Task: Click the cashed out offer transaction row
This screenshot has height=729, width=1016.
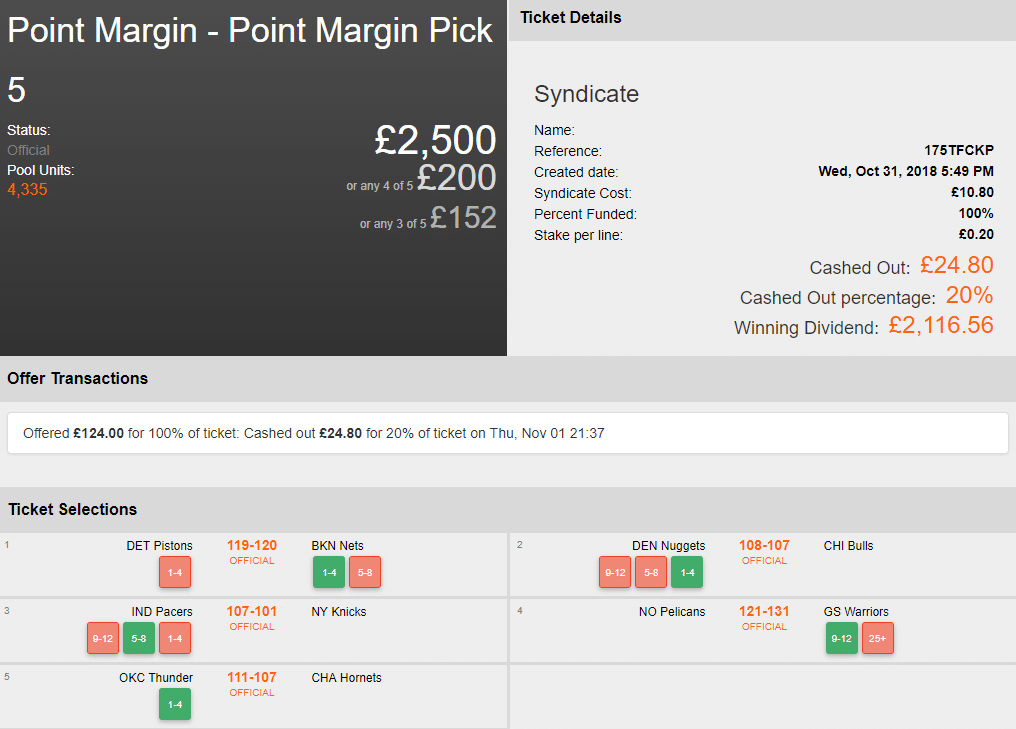Action: click(507, 434)
